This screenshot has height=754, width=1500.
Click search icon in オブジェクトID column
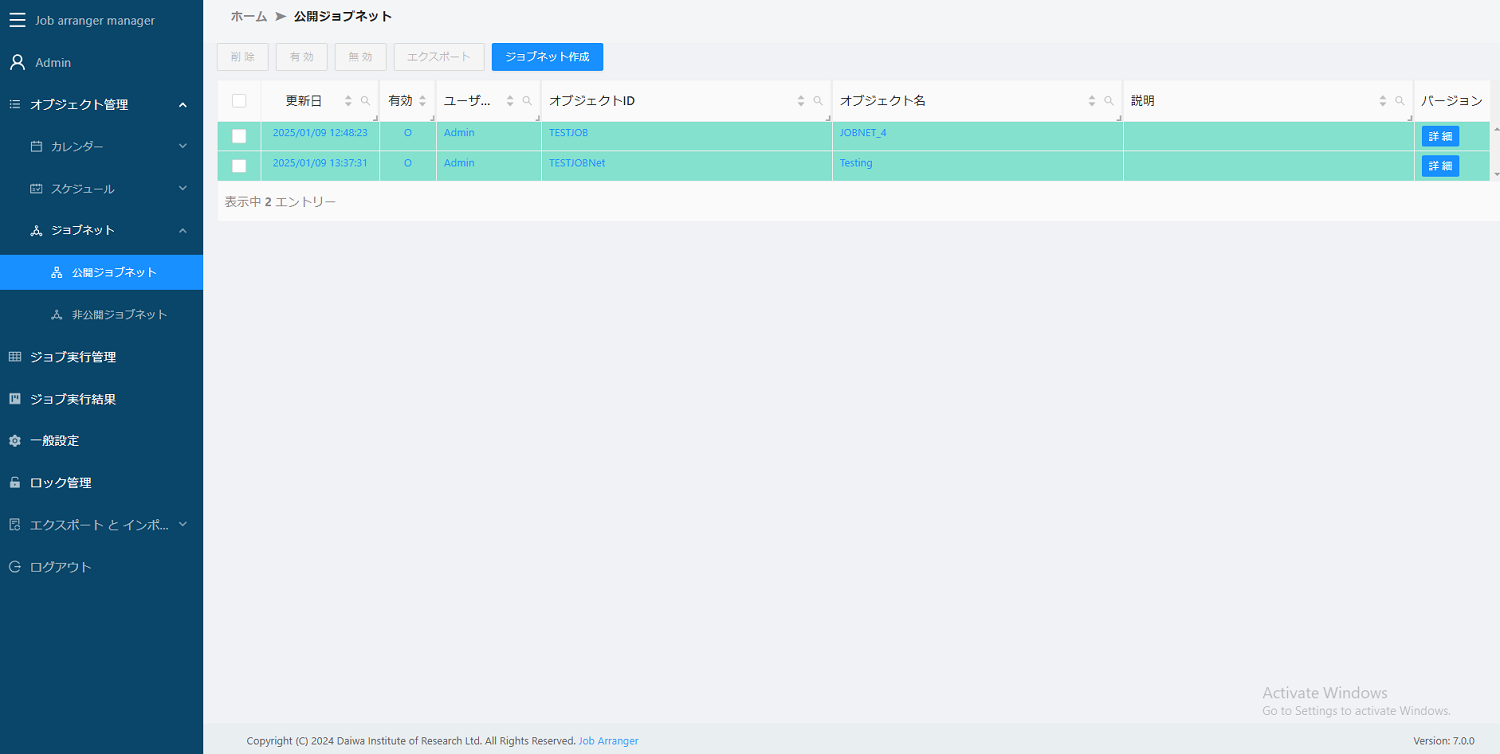coord(818,101)
